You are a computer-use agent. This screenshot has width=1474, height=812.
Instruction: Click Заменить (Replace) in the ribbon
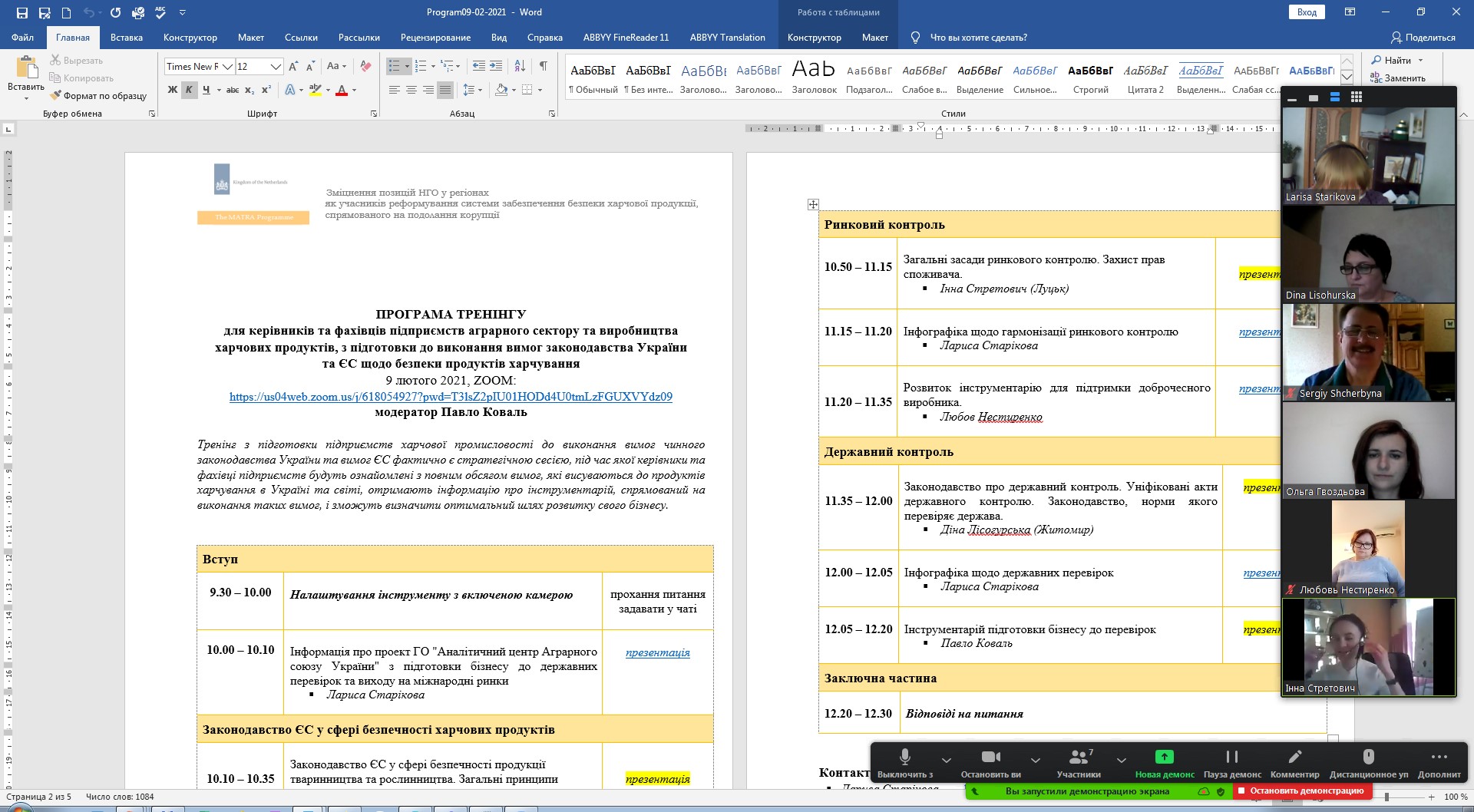pyautogui.click(x=1398, y=78)
